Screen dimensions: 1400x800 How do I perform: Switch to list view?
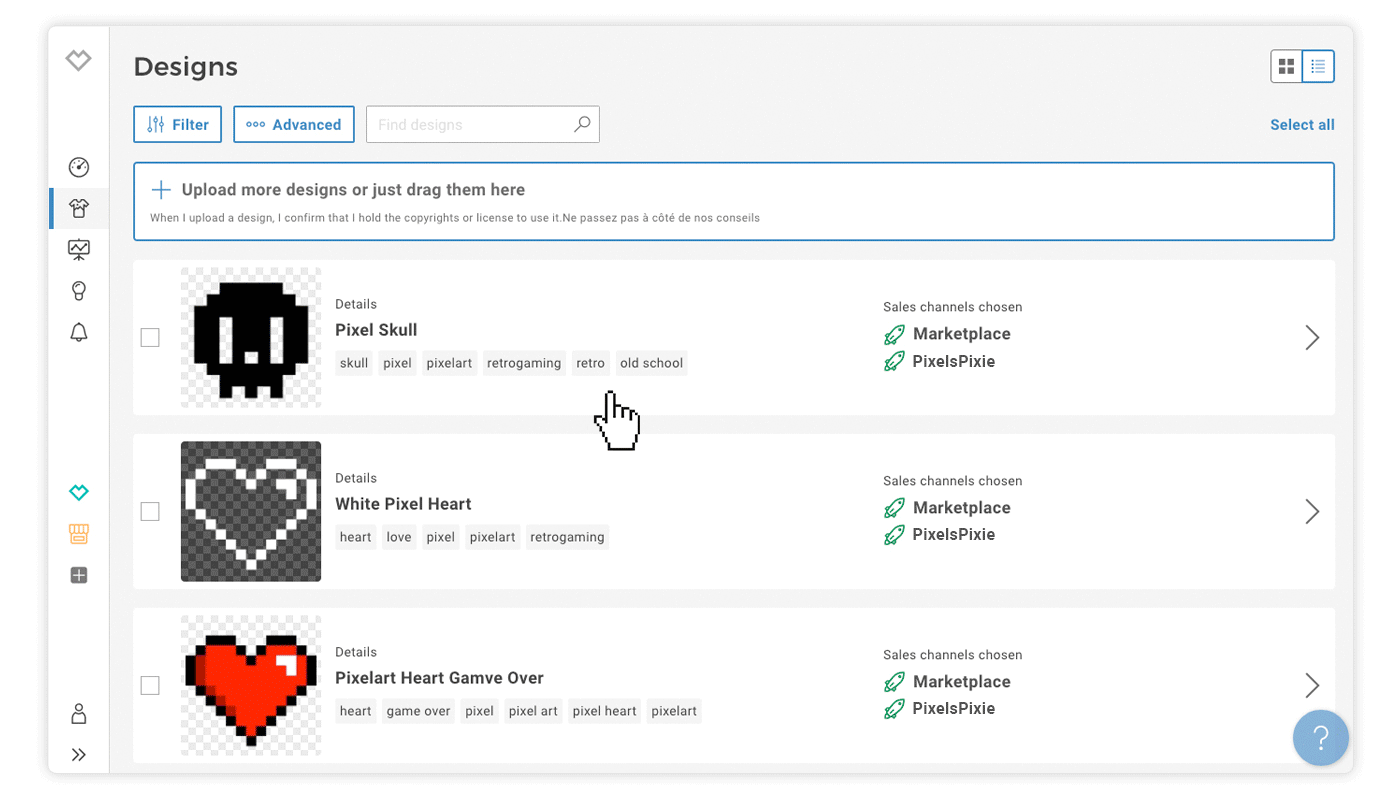[1318, 66]
